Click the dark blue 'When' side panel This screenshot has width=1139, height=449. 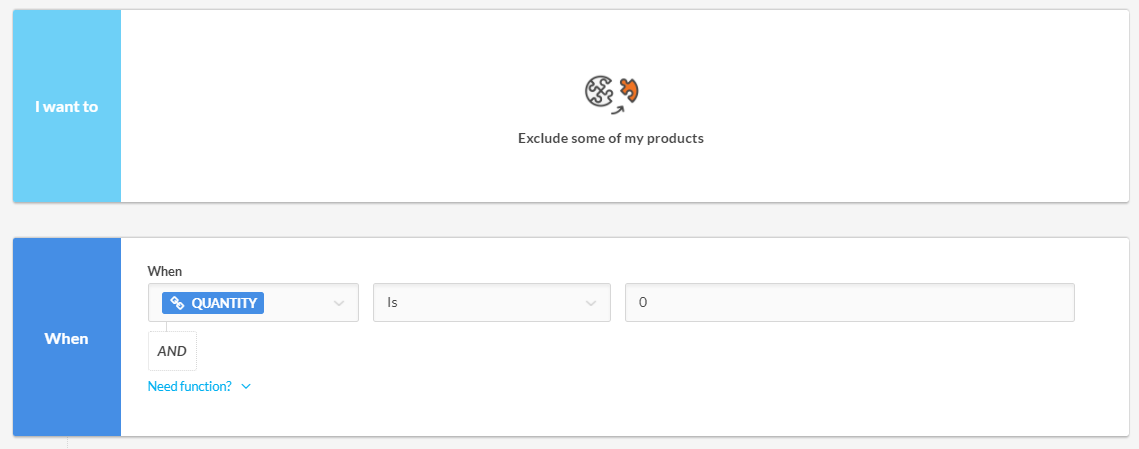pyautogui.click(x=67, y=337)
